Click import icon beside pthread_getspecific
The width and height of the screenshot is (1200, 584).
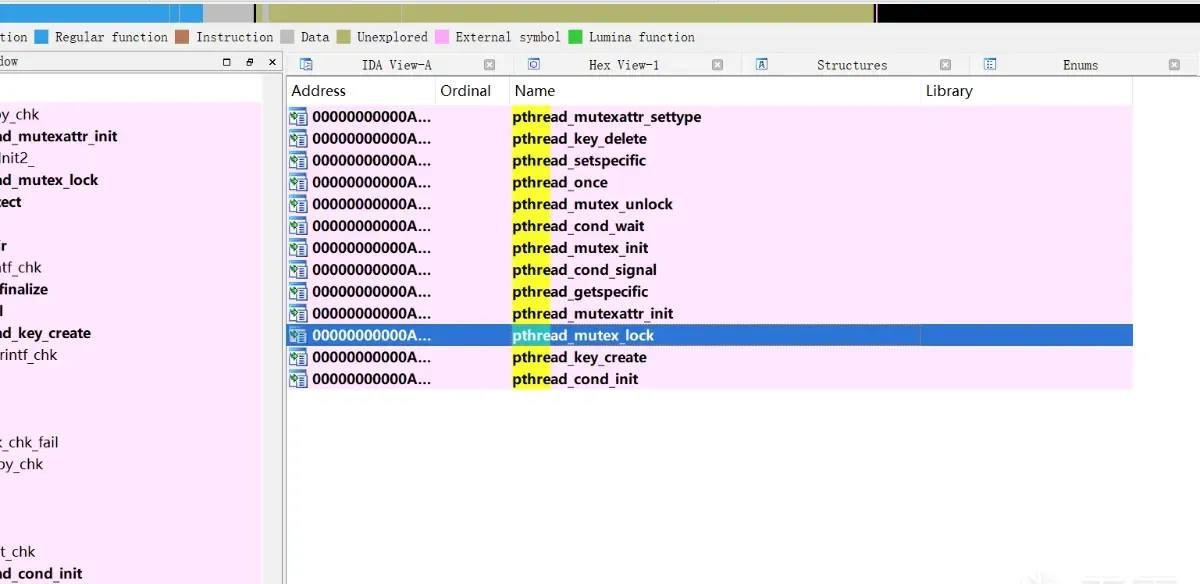298,292
